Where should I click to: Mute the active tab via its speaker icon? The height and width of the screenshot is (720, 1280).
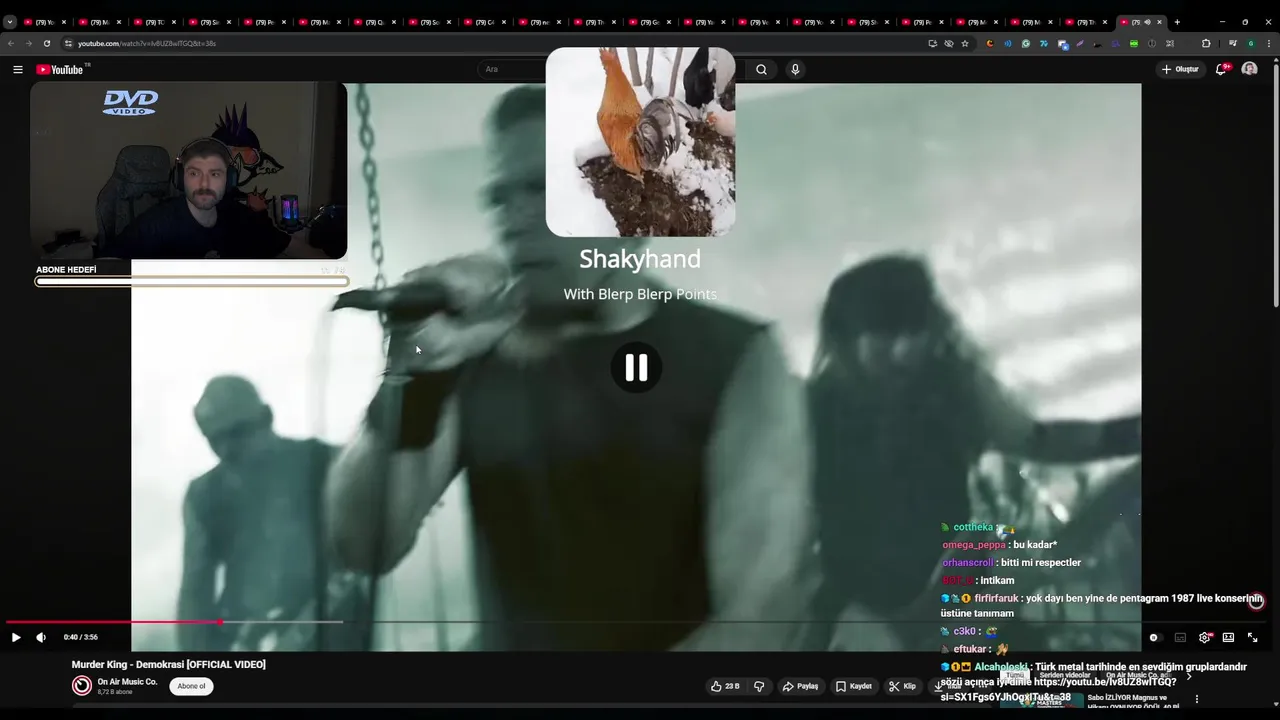(x=1147, y=22)
